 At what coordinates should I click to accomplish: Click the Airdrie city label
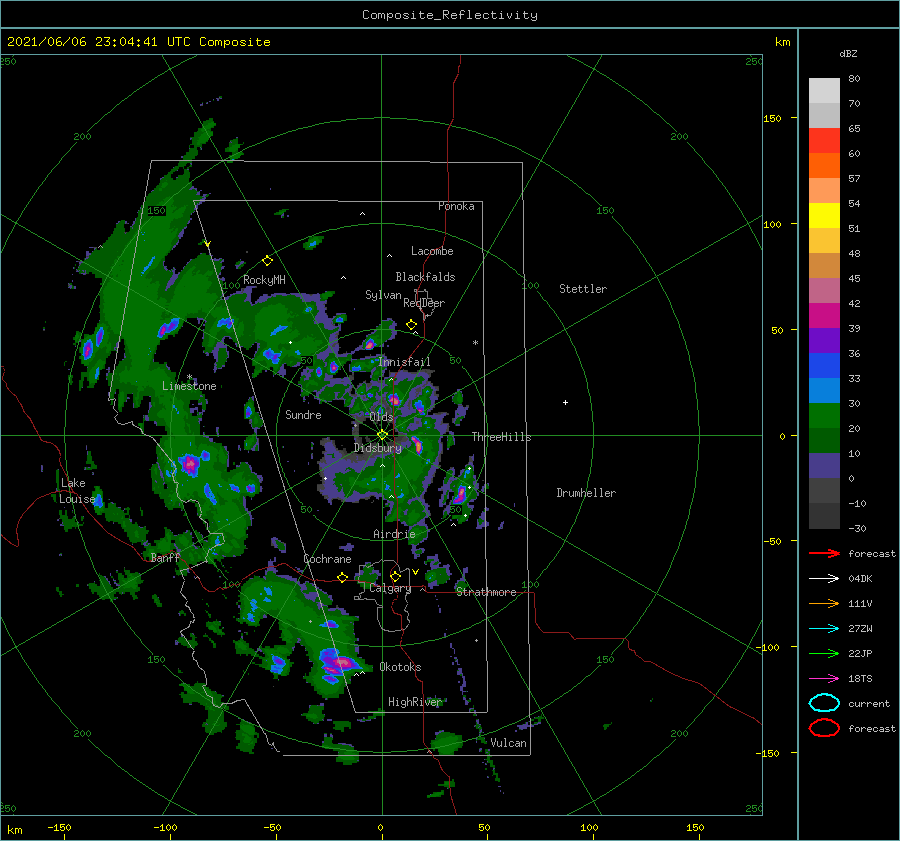coord(394,534)
